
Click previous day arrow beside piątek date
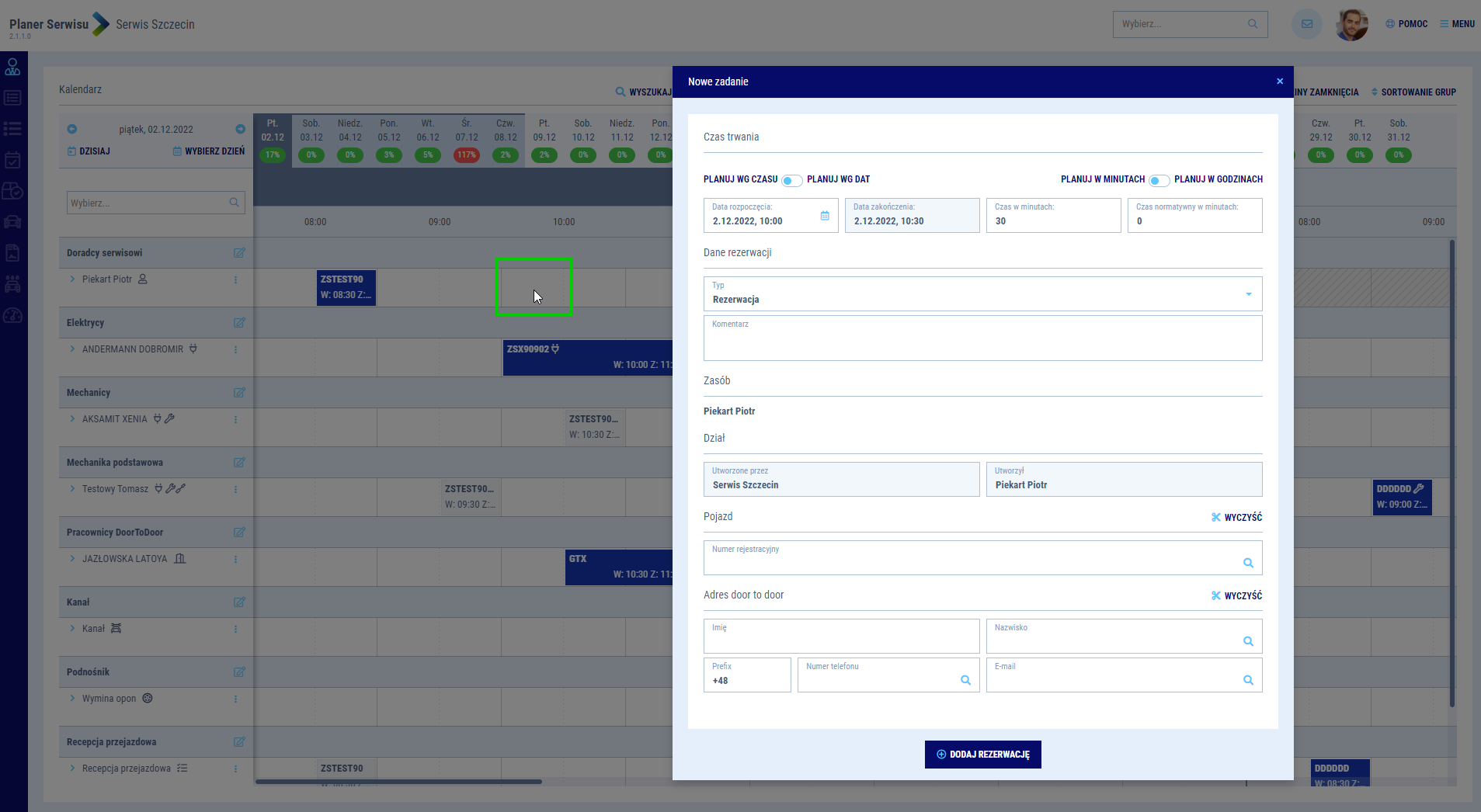(x=72, y=129)
